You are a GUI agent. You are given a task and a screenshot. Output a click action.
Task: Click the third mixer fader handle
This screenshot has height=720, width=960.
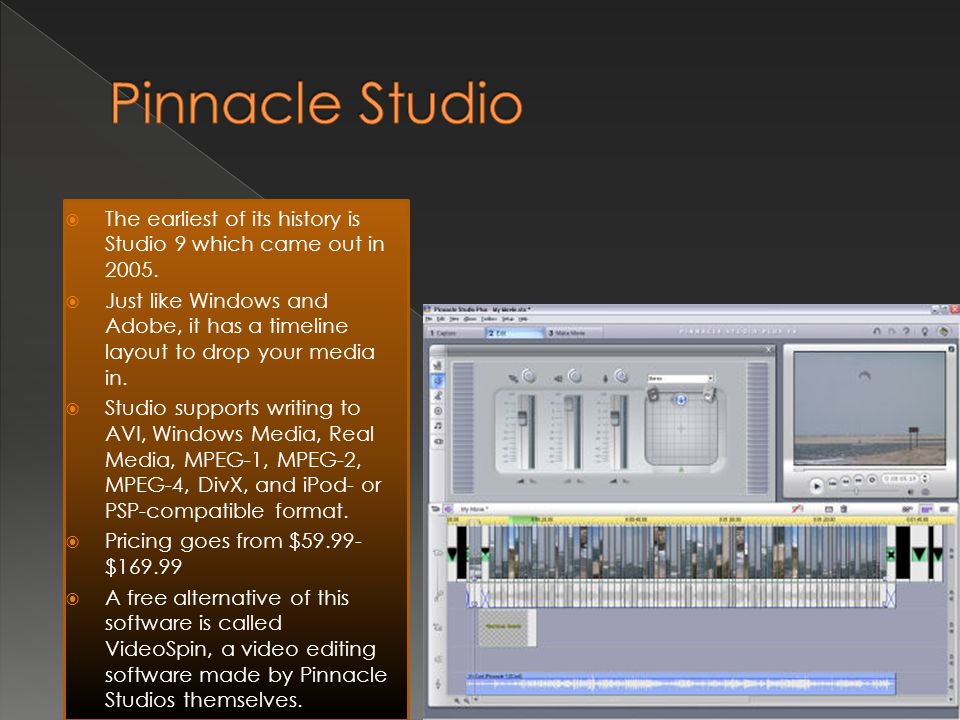[615, 418]
